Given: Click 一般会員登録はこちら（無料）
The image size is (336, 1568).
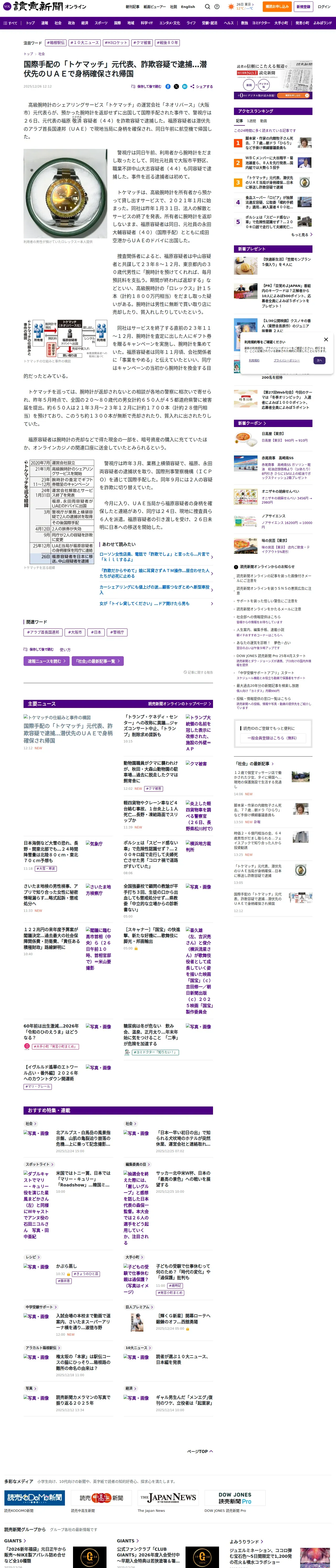Looking at the screenshot, I should point(273,738).
